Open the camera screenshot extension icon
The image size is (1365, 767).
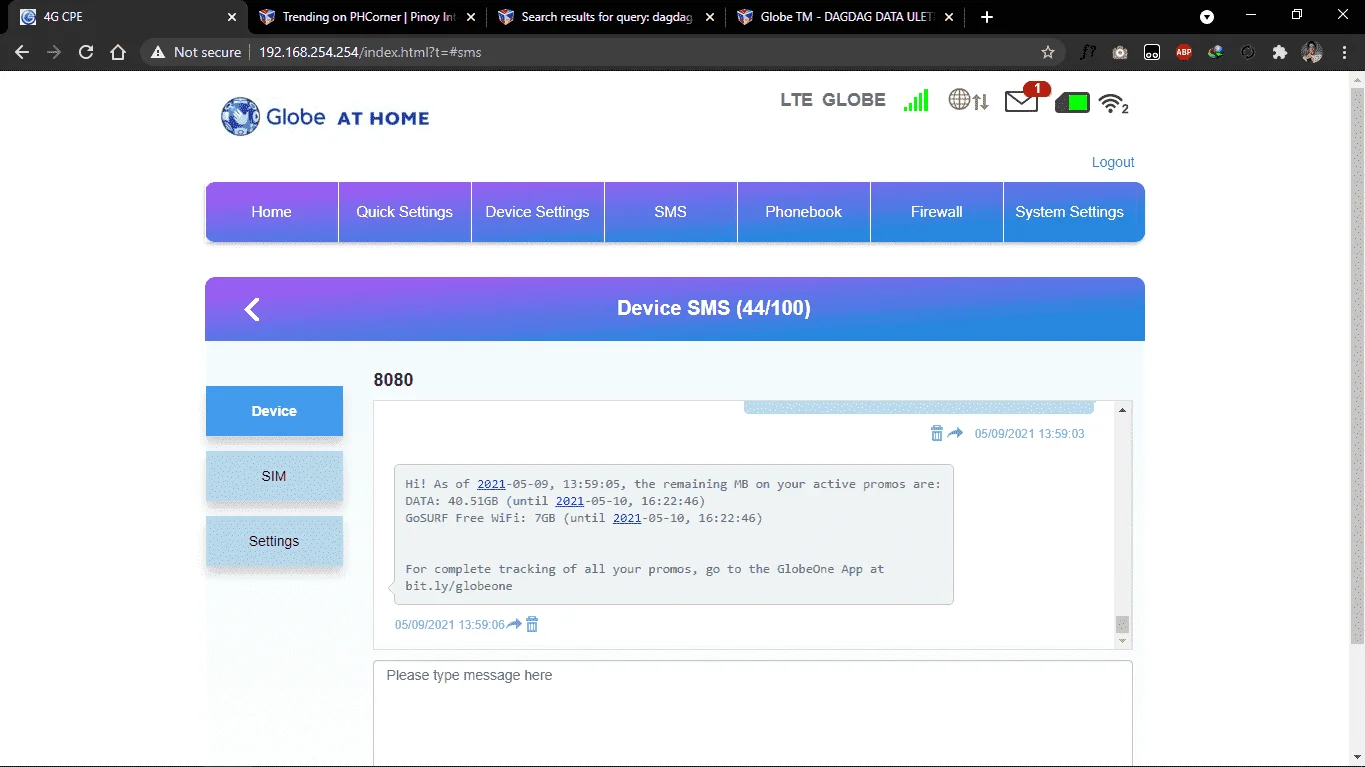[x=1120, y=52]
